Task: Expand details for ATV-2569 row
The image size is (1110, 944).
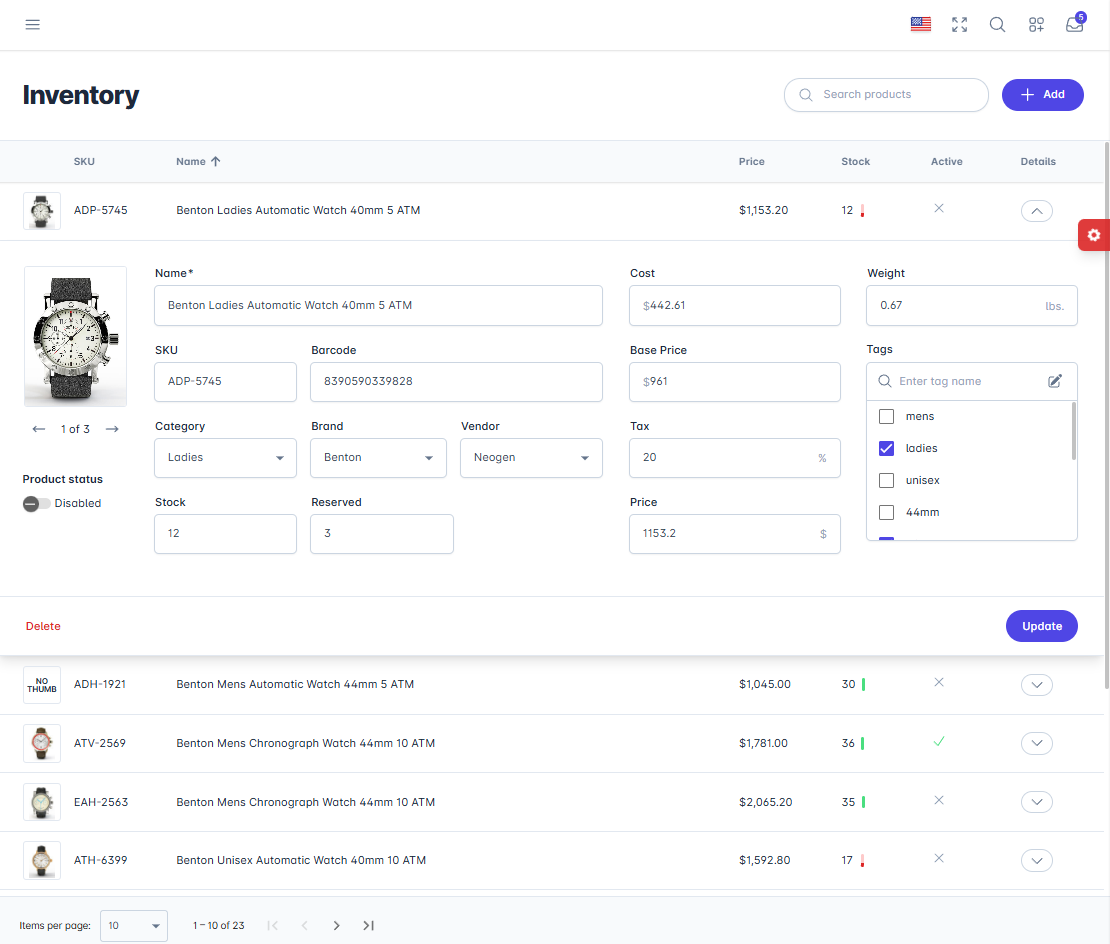Action: [x=1037, y=743]
